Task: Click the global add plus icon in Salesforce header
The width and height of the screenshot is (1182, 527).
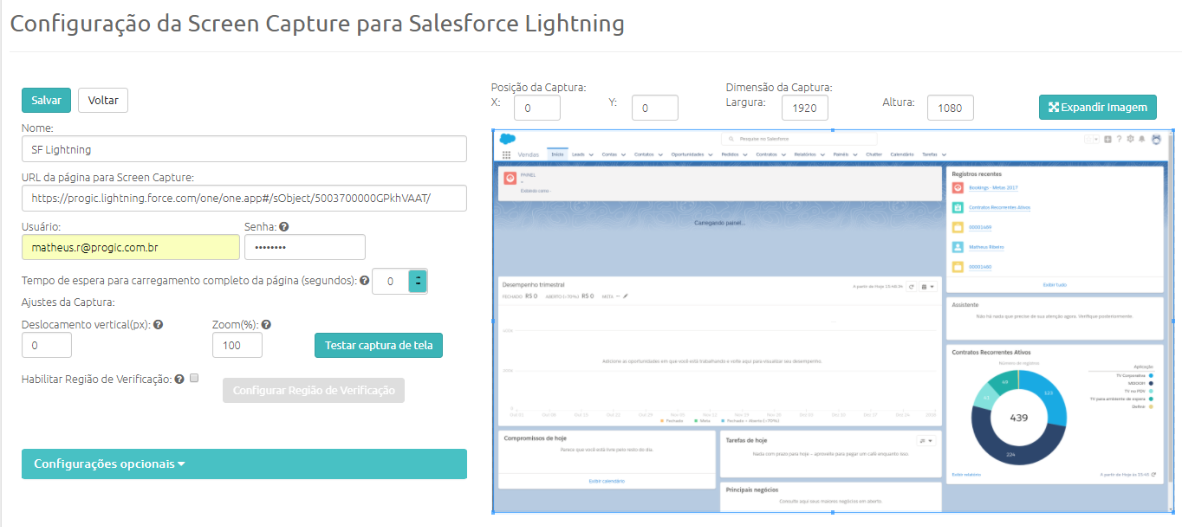Action: click(x=1107, y=139)
